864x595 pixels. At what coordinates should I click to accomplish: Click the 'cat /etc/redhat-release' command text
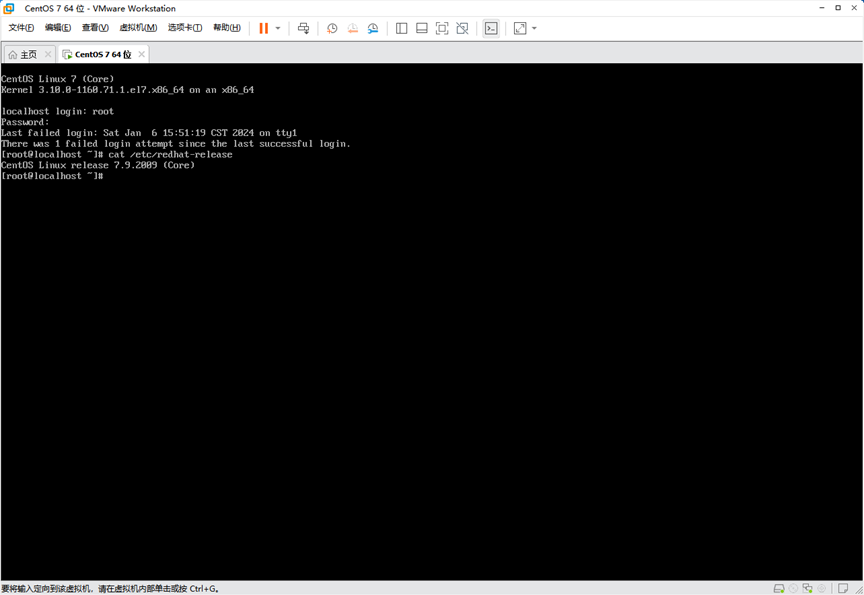pyautogui.click(x=170, y=154)
